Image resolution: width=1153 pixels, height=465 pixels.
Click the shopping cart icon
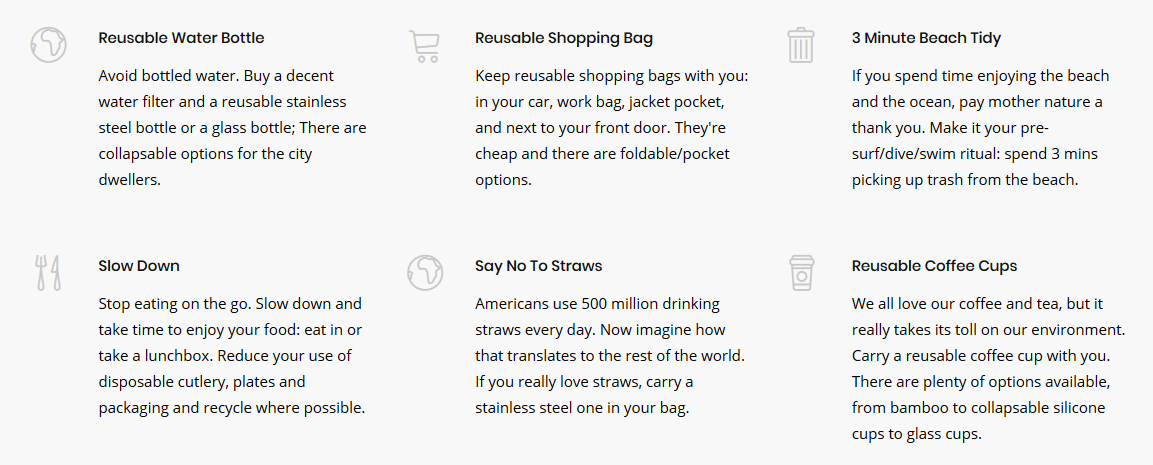[425, 46]
